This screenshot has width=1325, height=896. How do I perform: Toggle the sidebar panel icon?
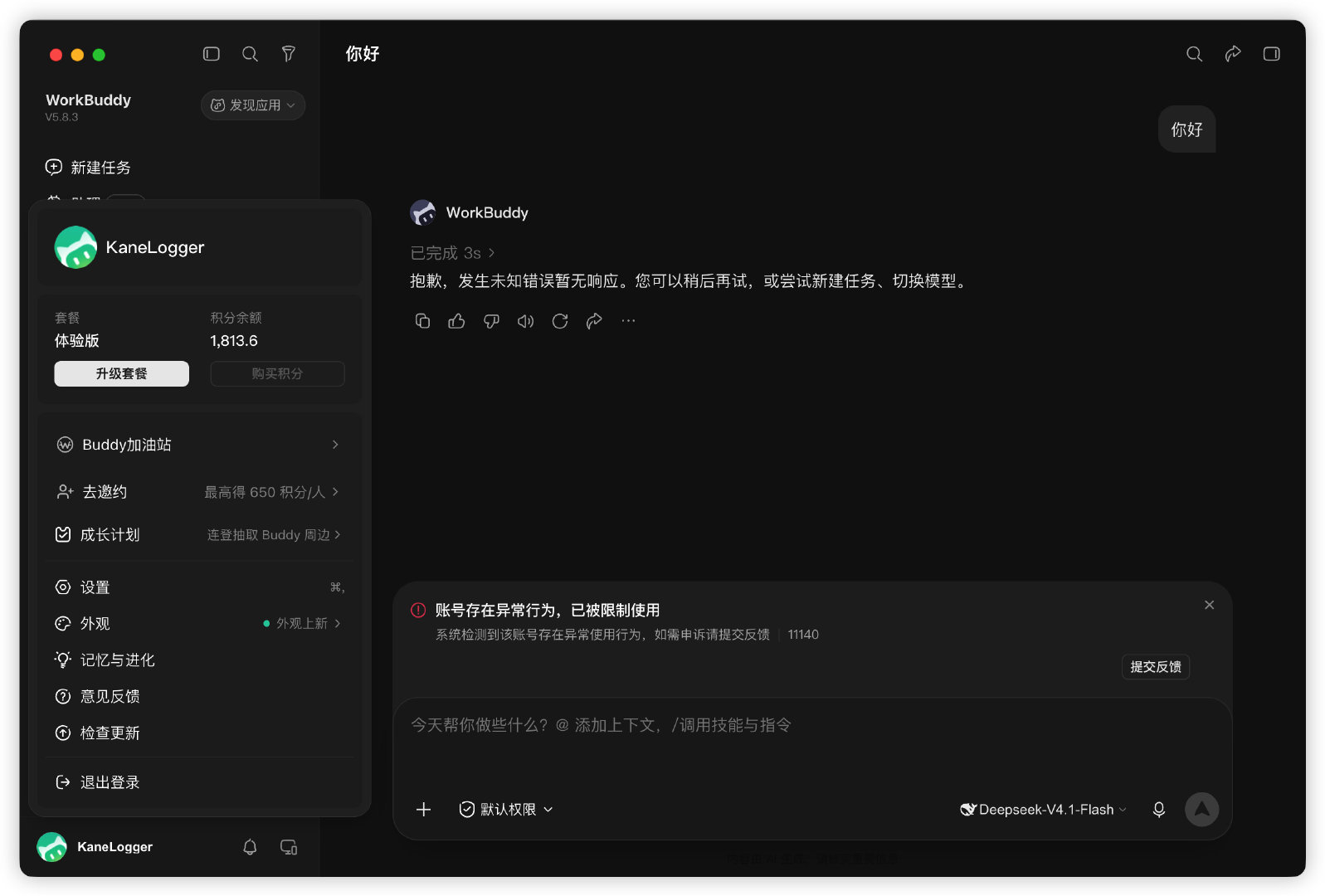212,54
